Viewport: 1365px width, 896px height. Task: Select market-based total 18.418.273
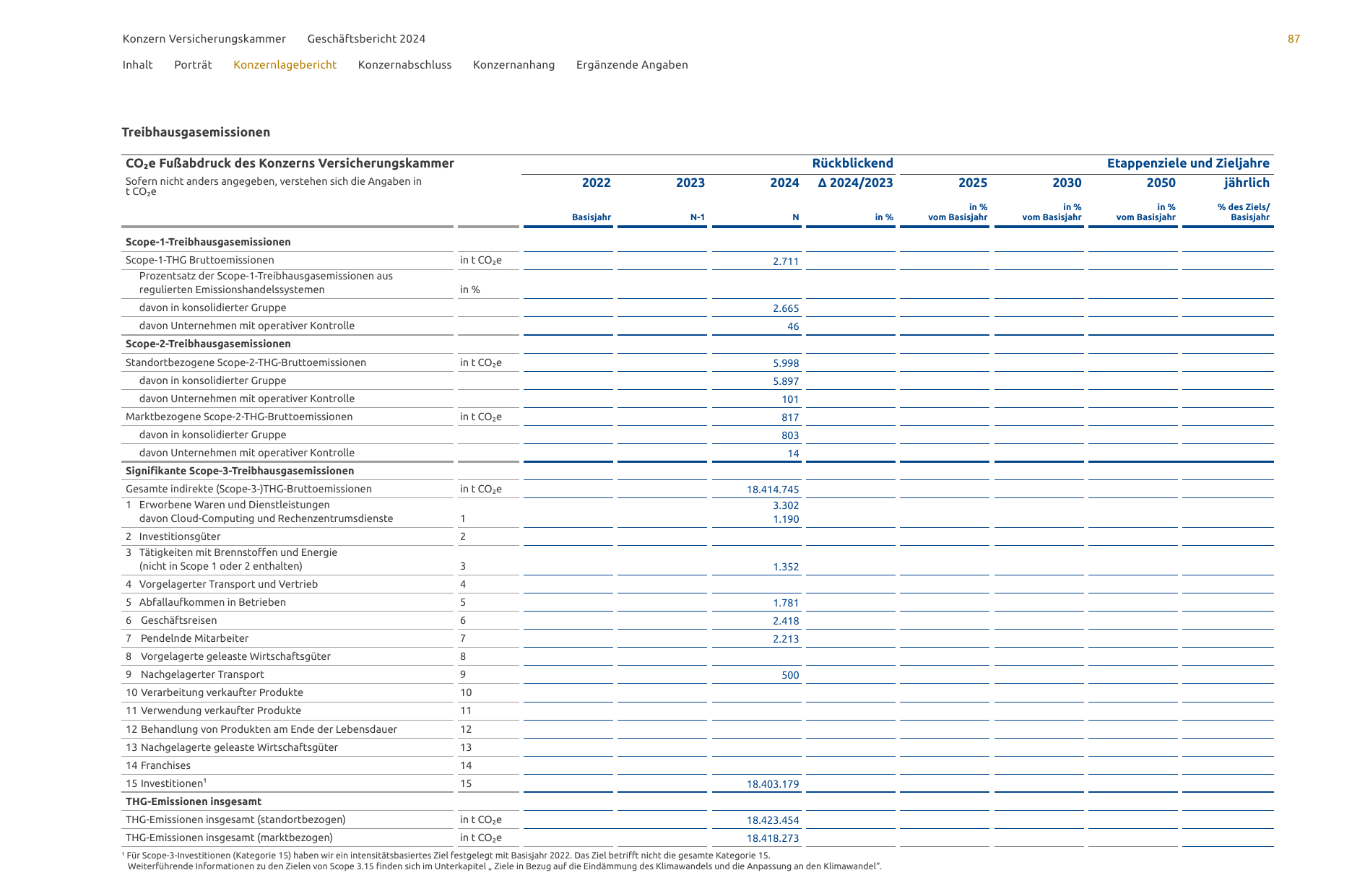click(773, 838)
